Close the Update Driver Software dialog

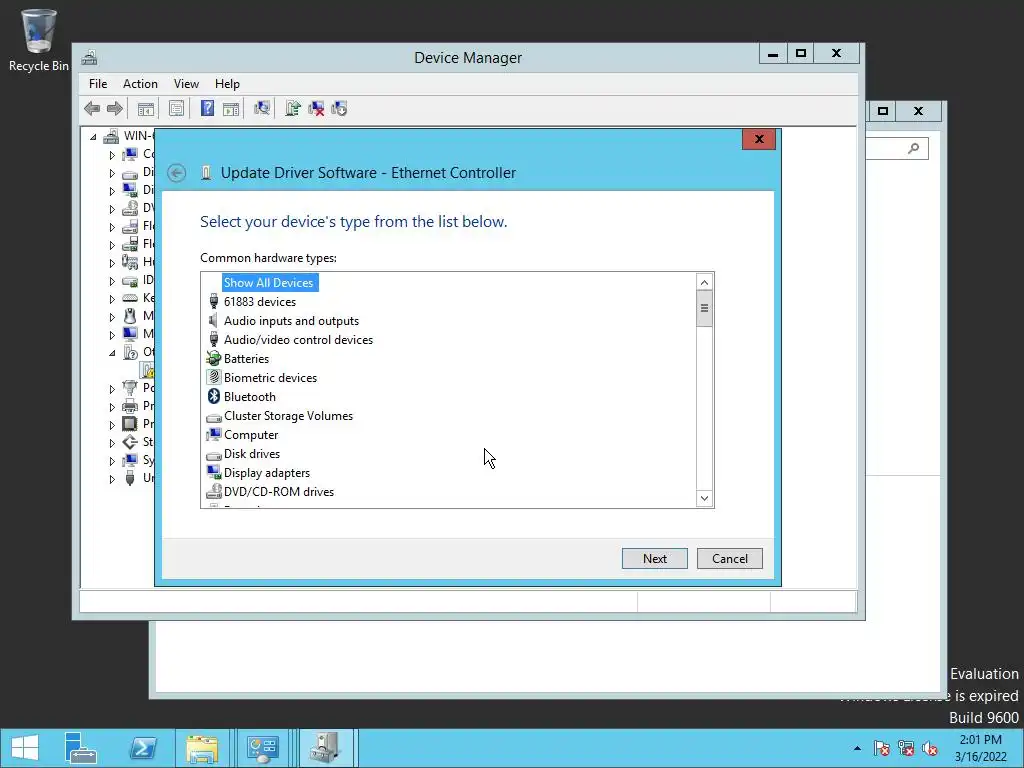click(759, 139)
